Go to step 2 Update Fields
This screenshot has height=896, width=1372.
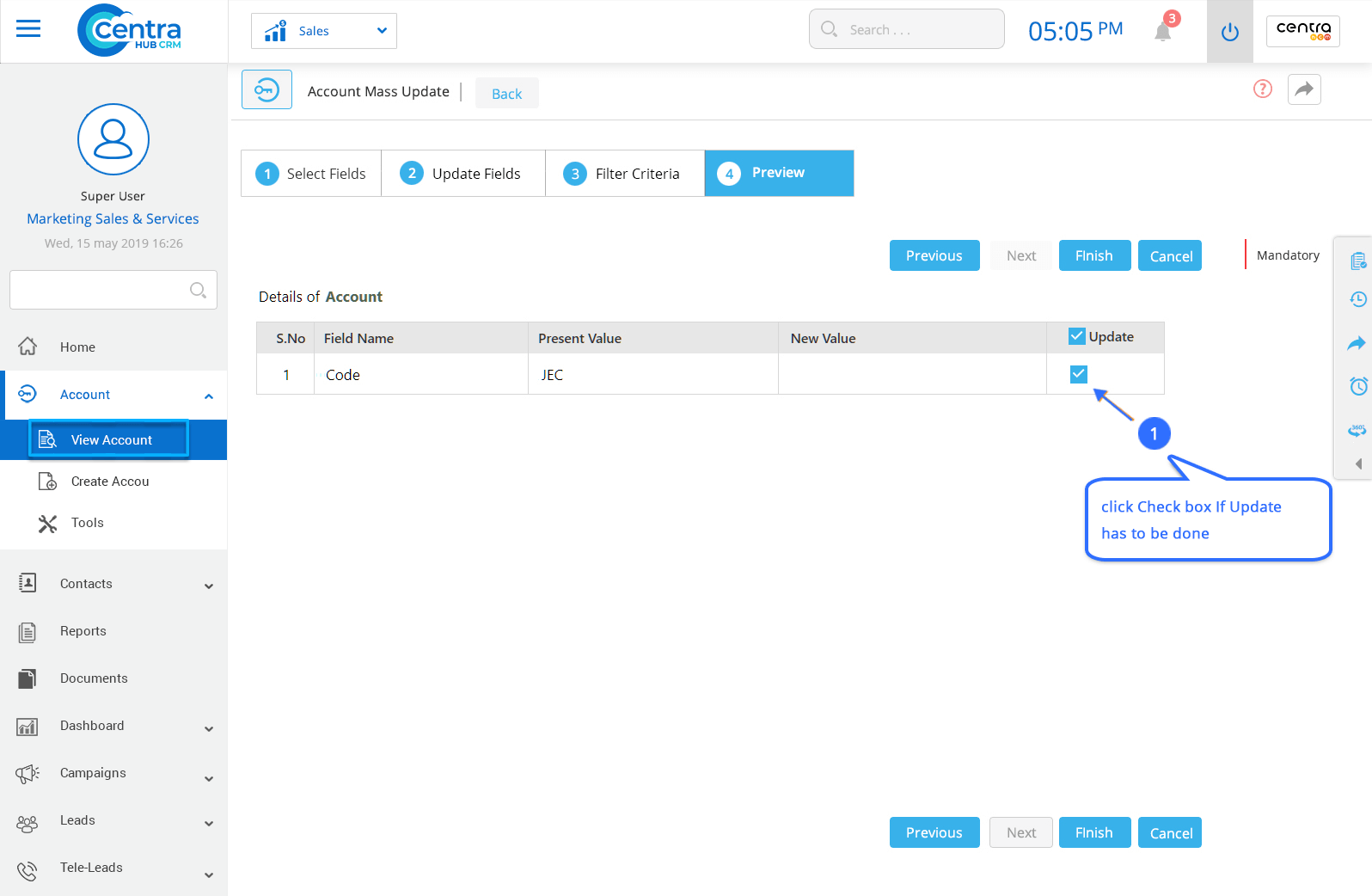tap(463, 174)
